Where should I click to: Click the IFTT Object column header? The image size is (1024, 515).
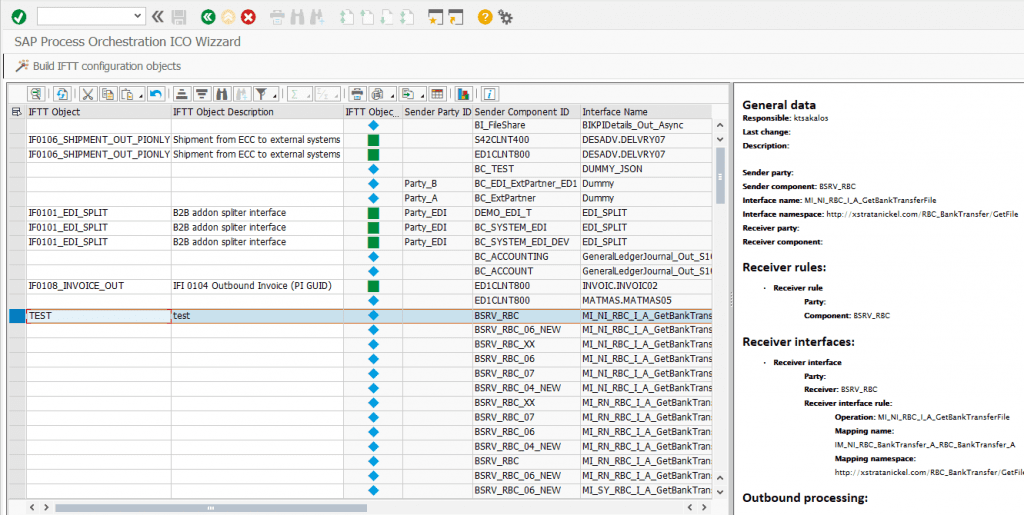(x=99, y=112)
